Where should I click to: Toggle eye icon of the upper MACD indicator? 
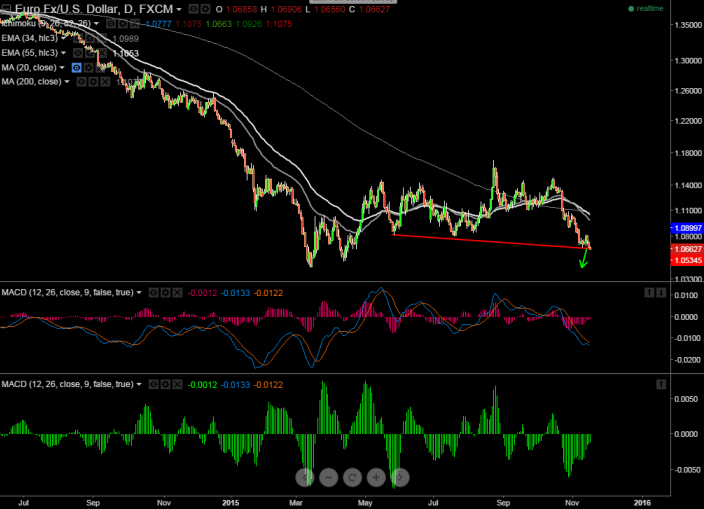click(x=154, y=293)
